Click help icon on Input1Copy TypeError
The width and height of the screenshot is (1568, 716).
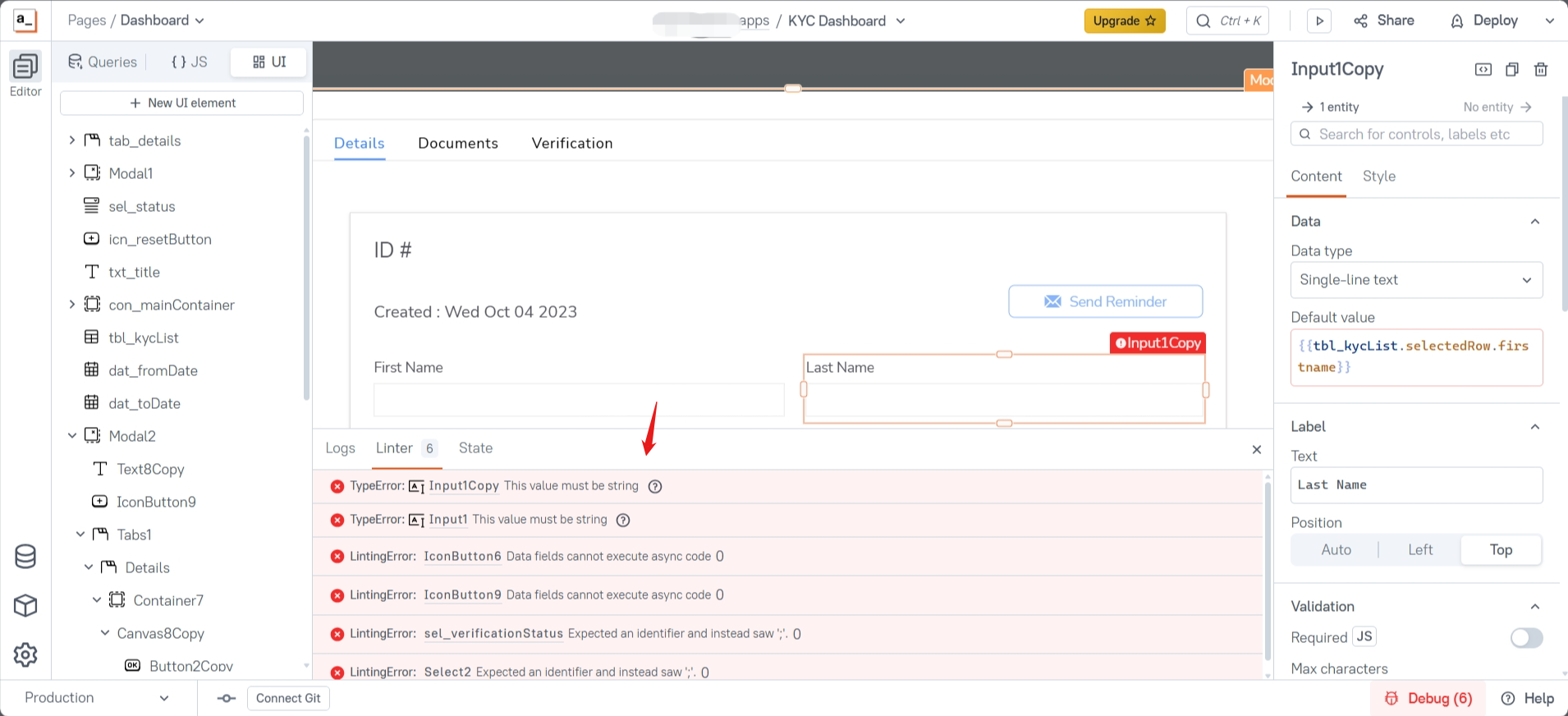coord(655,486)
